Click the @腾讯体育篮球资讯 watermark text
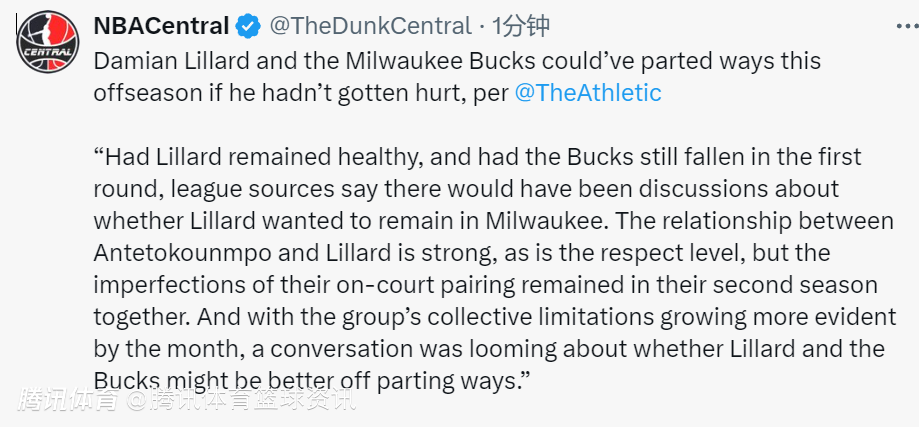 pyautogui.click(x=243, y=401)
